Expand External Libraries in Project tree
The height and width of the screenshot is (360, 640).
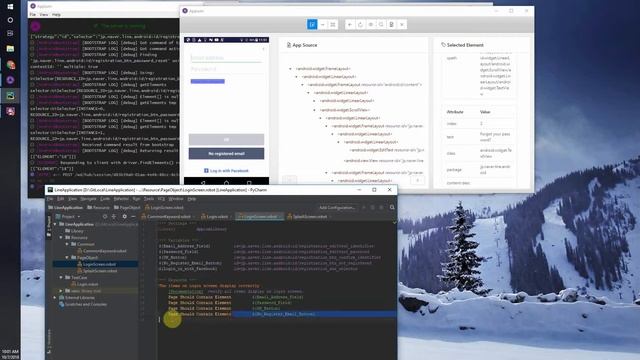[x=55, y=298]
